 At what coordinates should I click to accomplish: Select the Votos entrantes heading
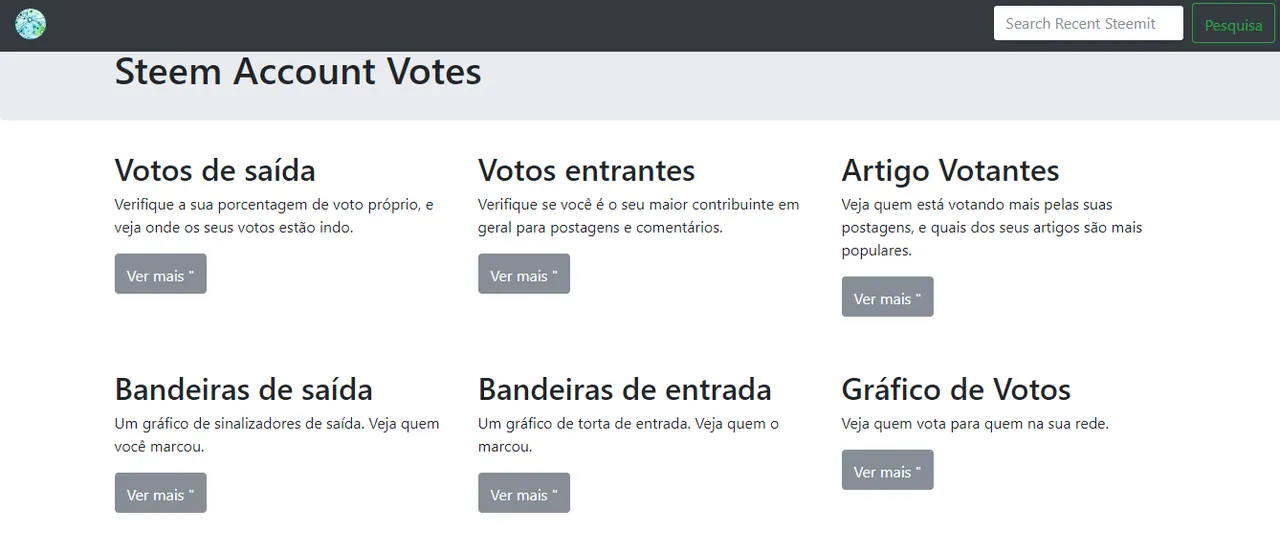(x=586, y=170)
